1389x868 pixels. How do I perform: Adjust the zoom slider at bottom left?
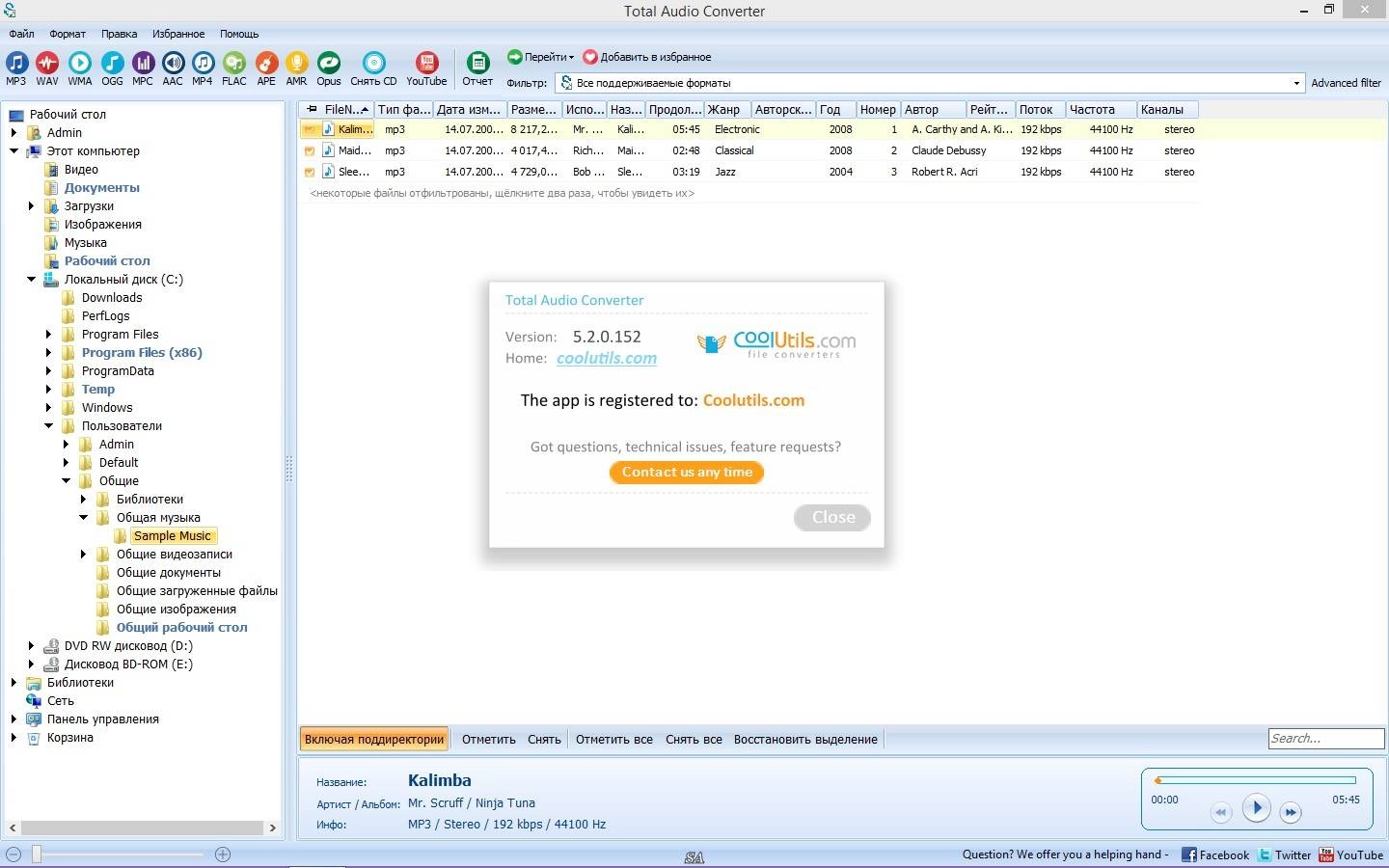pyautogui.click(x=37, y=854)
